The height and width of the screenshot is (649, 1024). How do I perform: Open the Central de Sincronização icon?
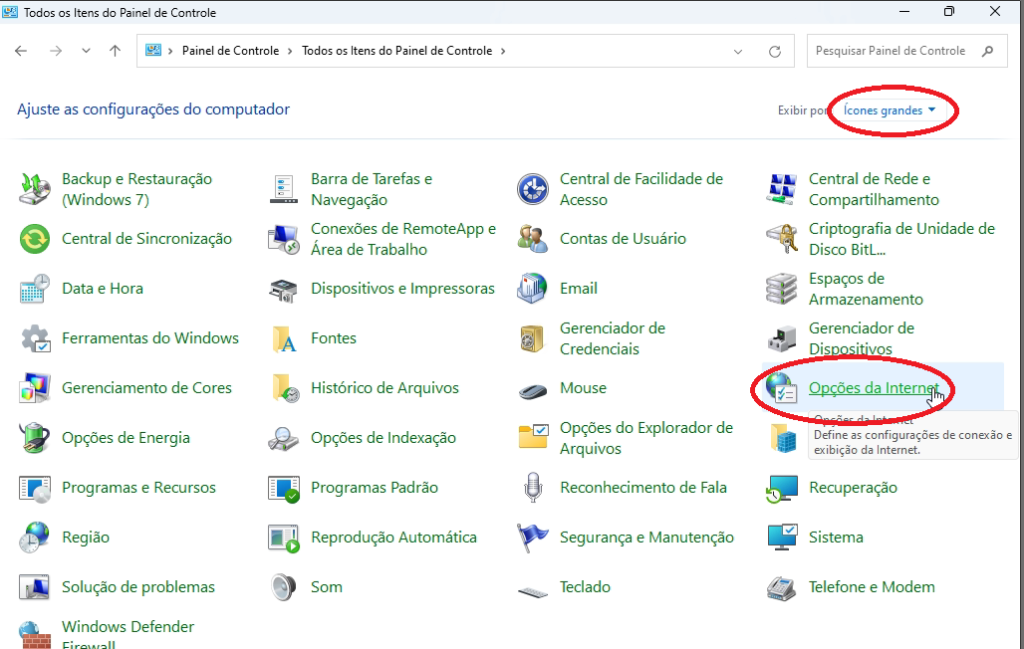click(x=35, y=239)
